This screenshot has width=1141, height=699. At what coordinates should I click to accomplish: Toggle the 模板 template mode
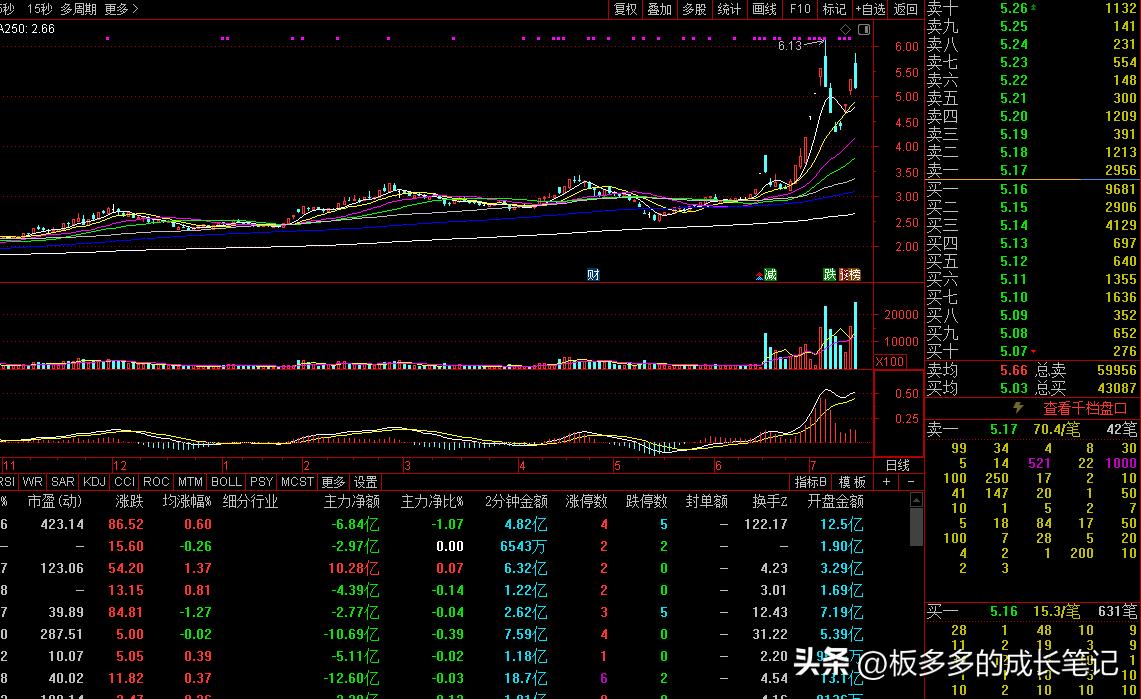point(852,481)
